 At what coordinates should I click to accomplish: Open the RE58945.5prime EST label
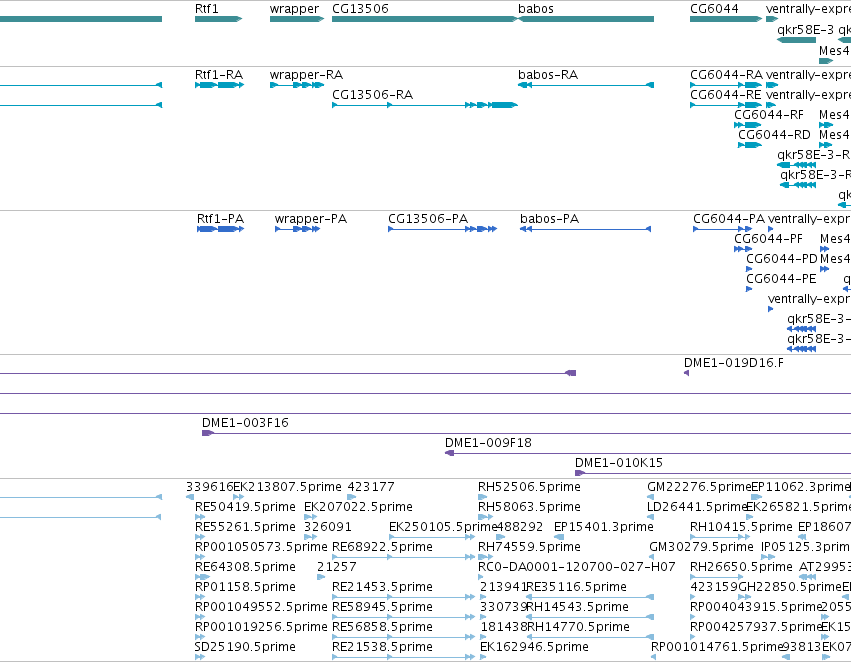[x=383, y=607]
